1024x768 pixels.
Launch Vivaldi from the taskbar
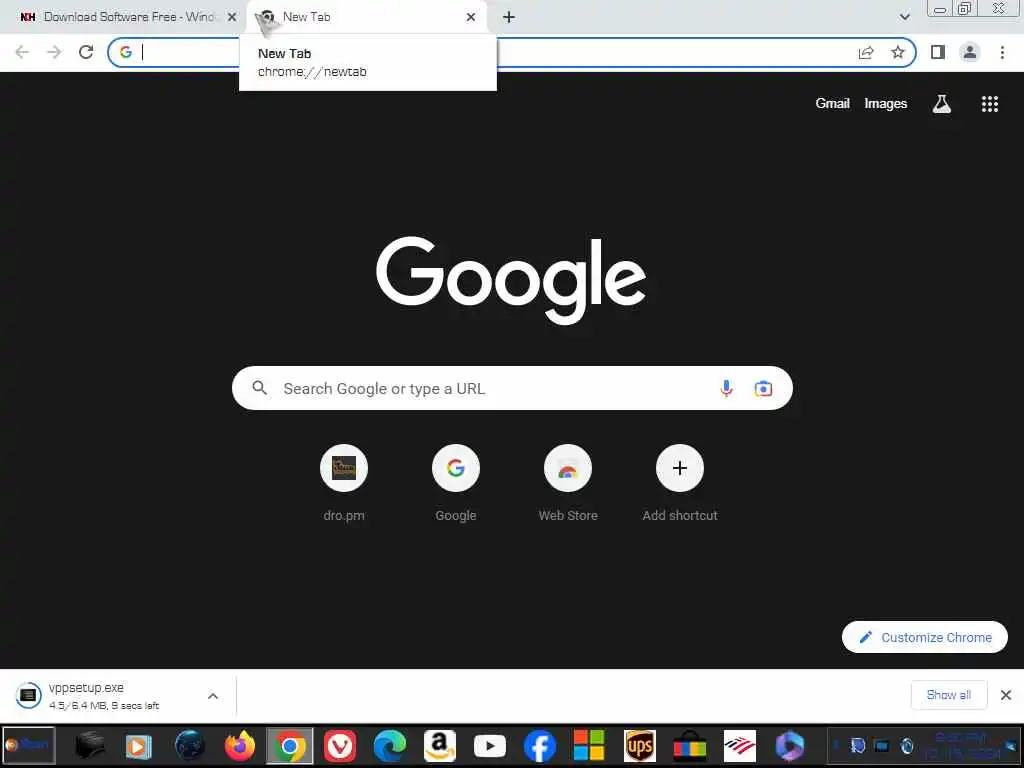tap(340, 746)
